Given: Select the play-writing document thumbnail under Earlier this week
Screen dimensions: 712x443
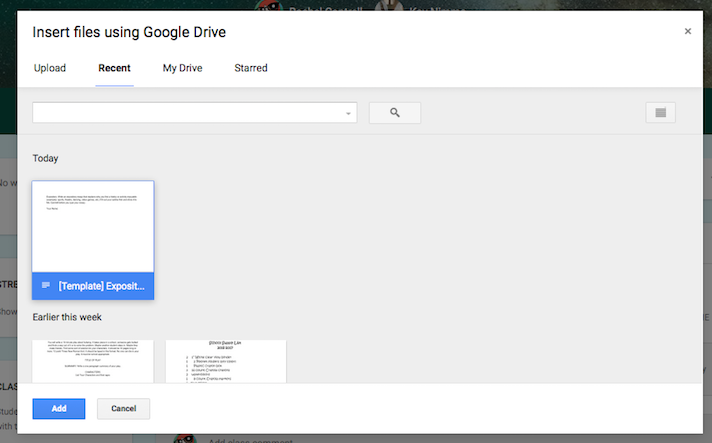Looking at the screenshot, I should click(x=93, y=361).
